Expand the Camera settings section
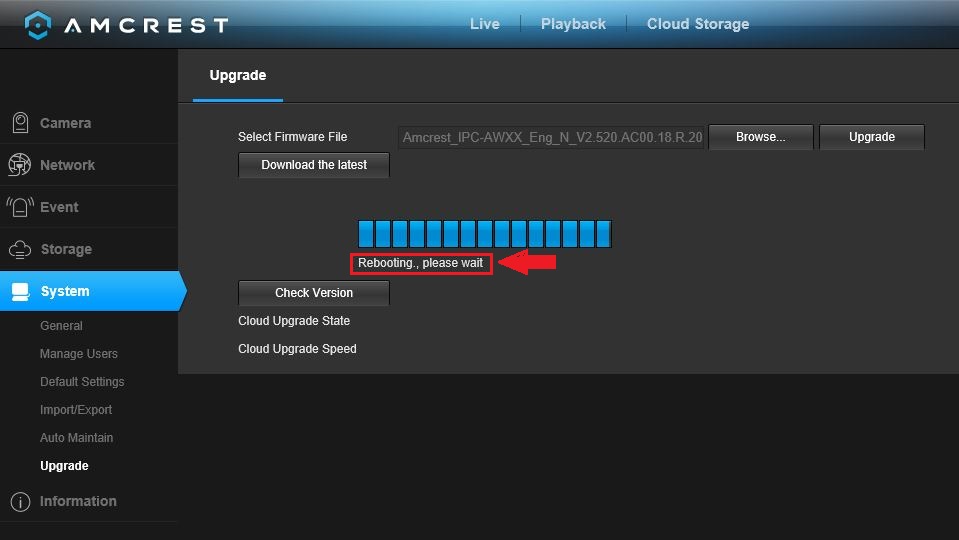959x540 pixels. pos(65,123)
